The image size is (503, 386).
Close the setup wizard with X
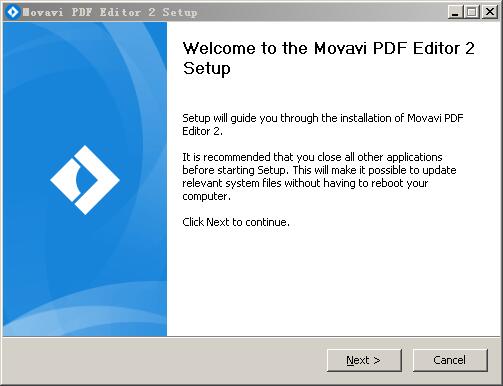[490, 12]
